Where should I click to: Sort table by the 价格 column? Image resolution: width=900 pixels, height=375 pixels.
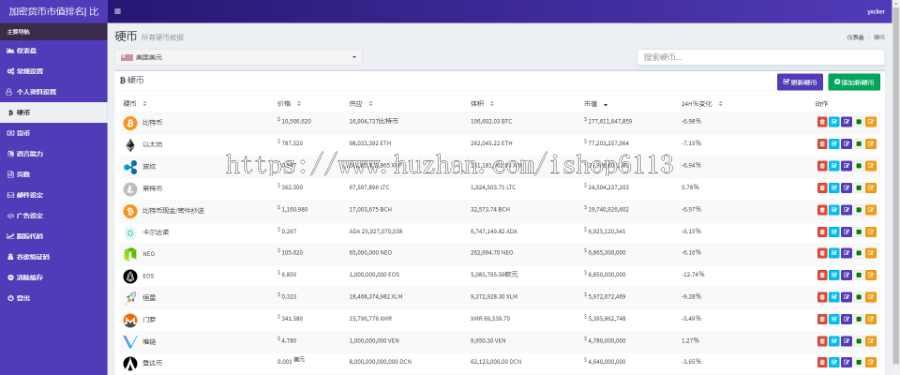click(289, 104)
